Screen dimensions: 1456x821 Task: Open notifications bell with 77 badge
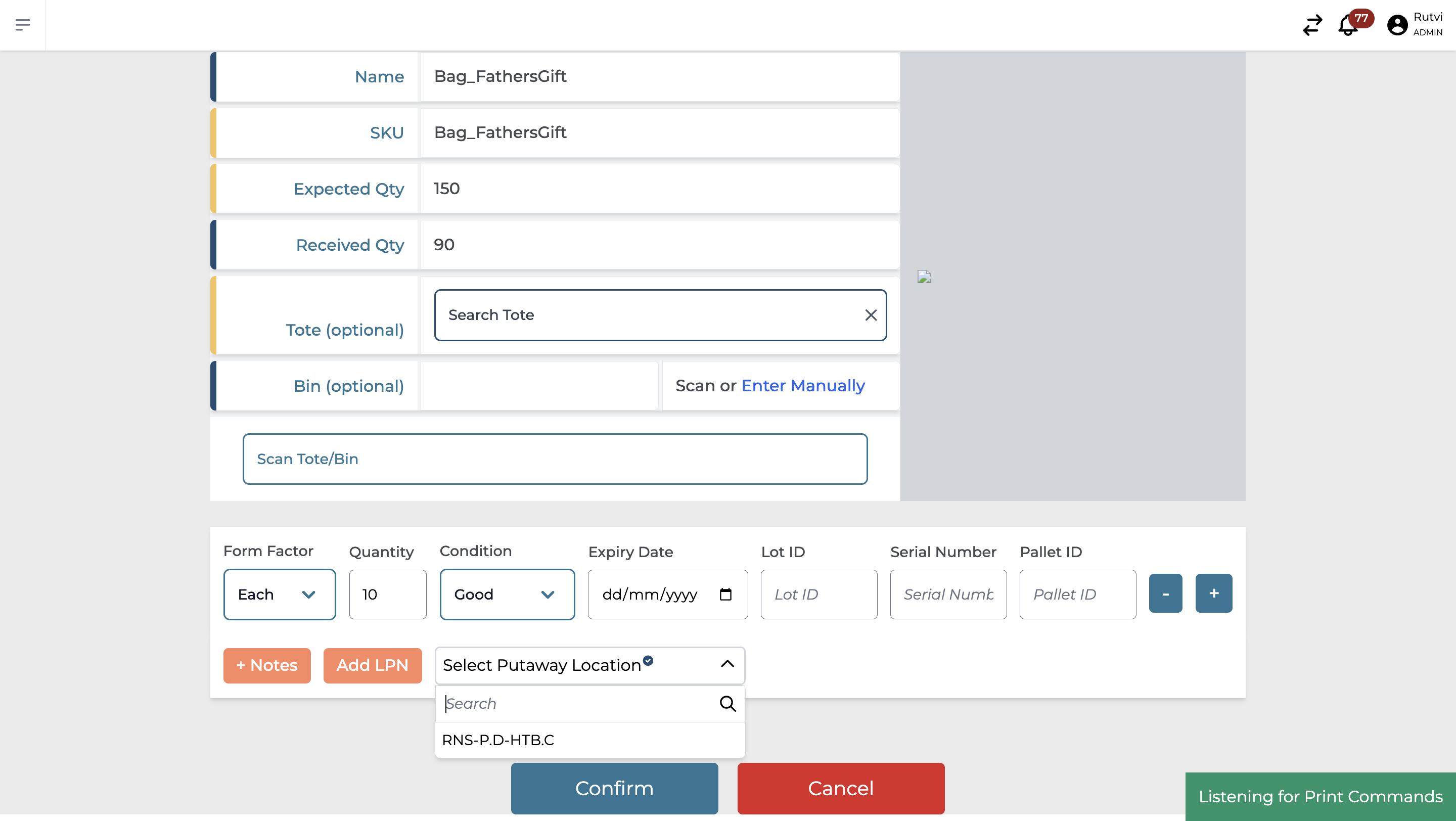[1348, 26]
